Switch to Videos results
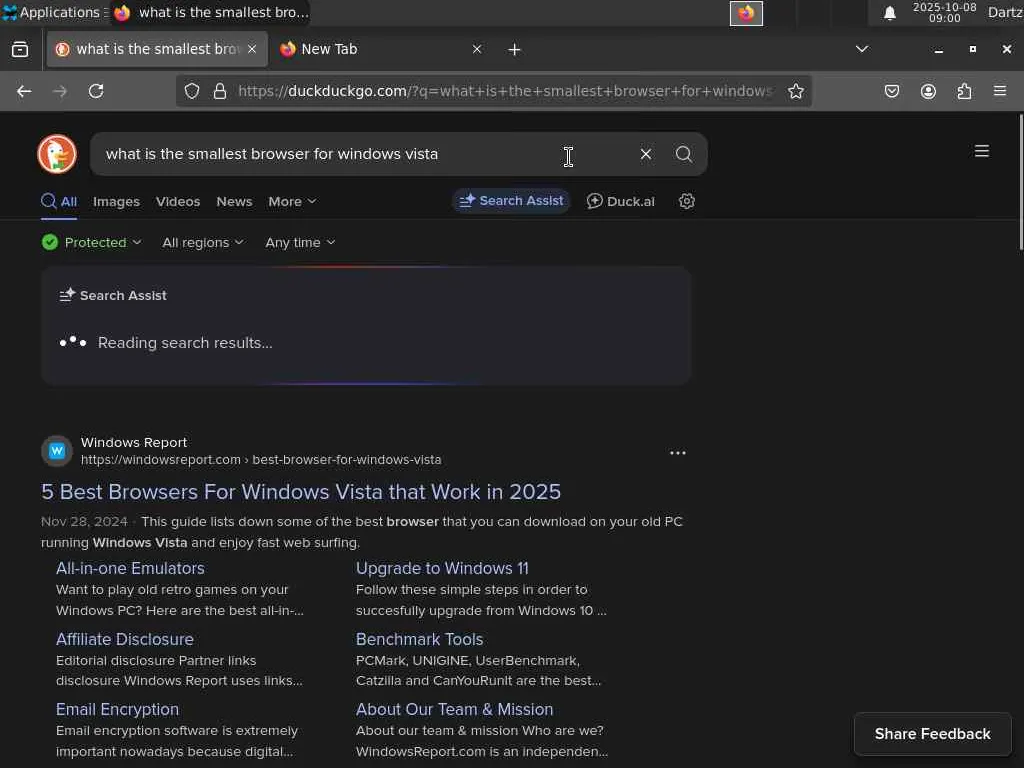 coord(178,201)
